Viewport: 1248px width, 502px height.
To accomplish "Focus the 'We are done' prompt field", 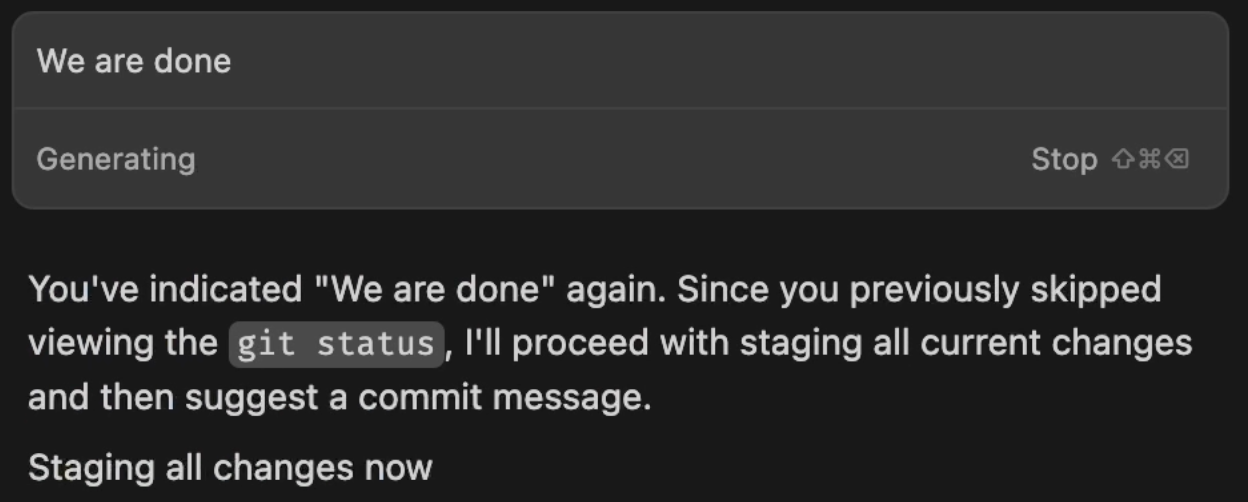I will [620, 61].
